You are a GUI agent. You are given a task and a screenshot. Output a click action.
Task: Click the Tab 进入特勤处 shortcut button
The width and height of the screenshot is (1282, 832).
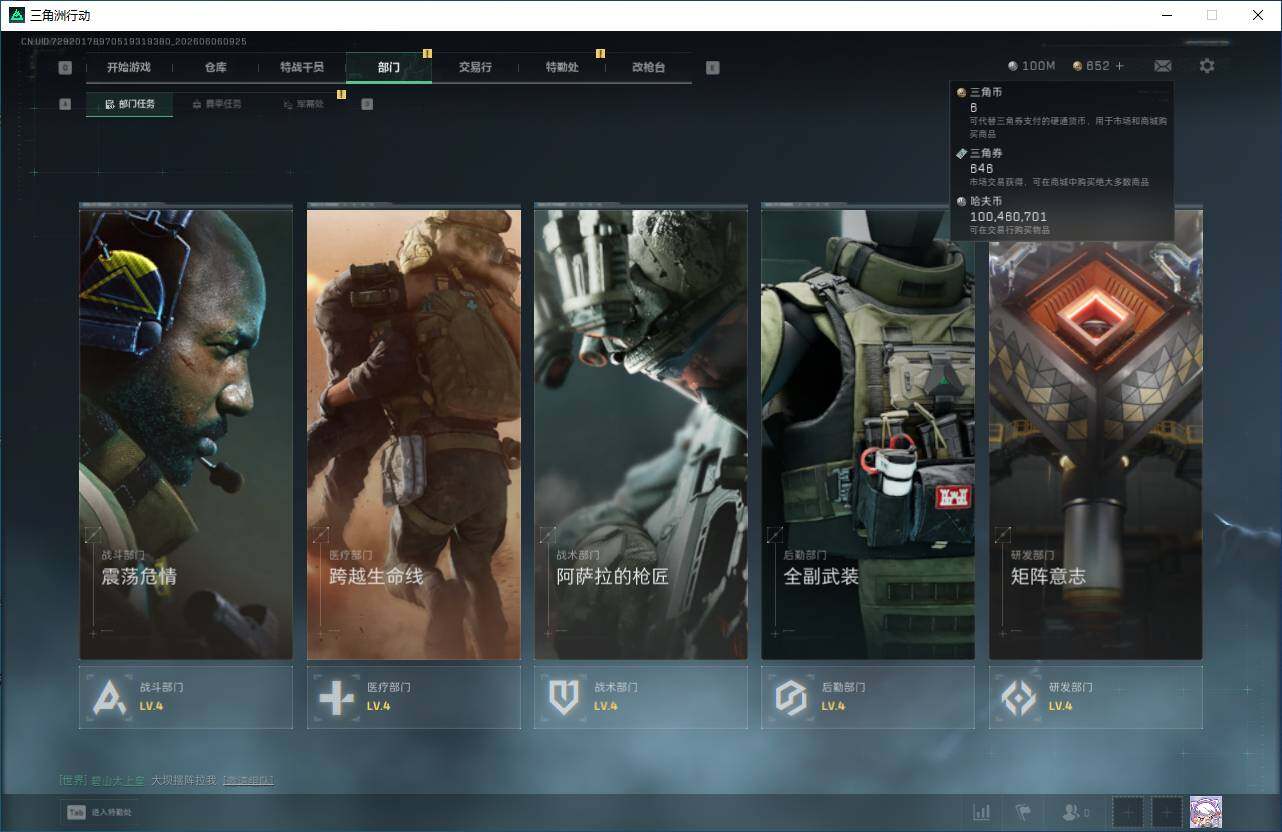pos(100,812)
